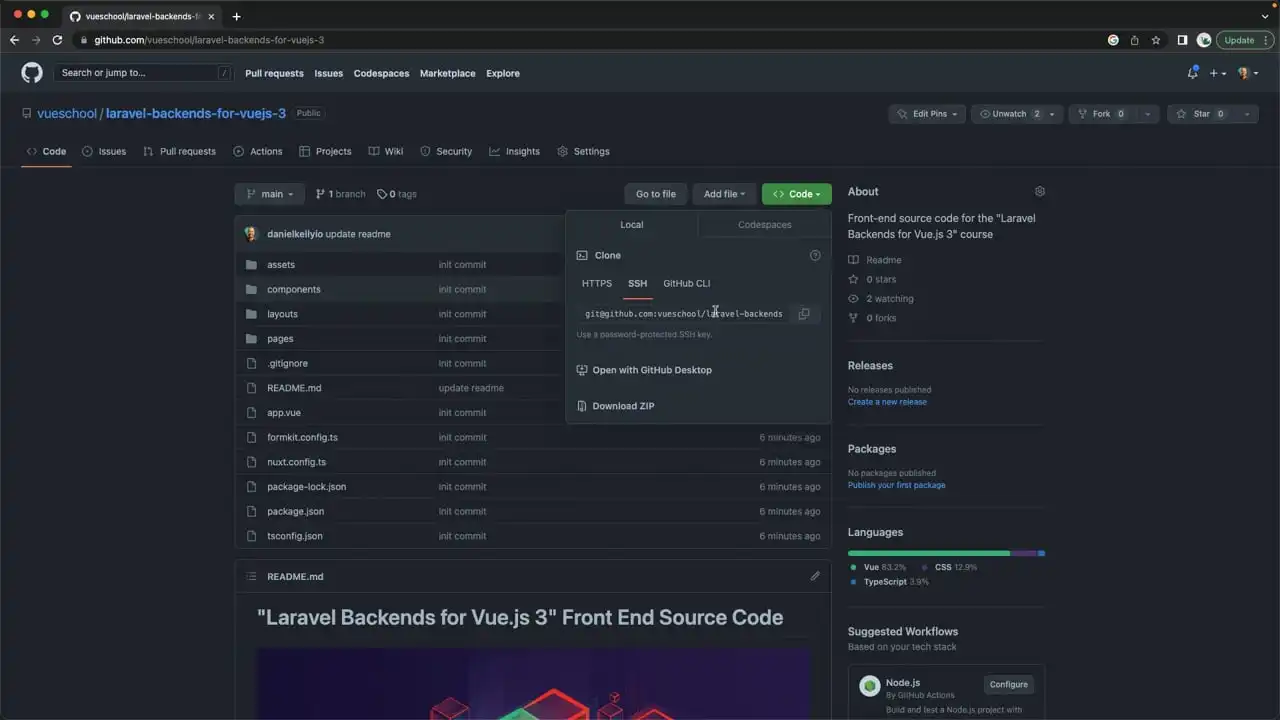Switch to Codespaces tab in popup
Viewport: 1280px width, 720px height.
tap(765, 225)
